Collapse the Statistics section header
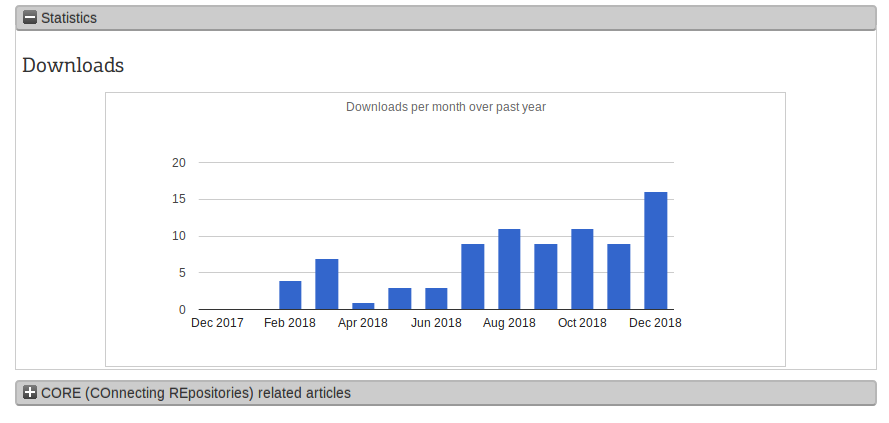This screenshot has height=423, width=889. [x=445, y=18]
